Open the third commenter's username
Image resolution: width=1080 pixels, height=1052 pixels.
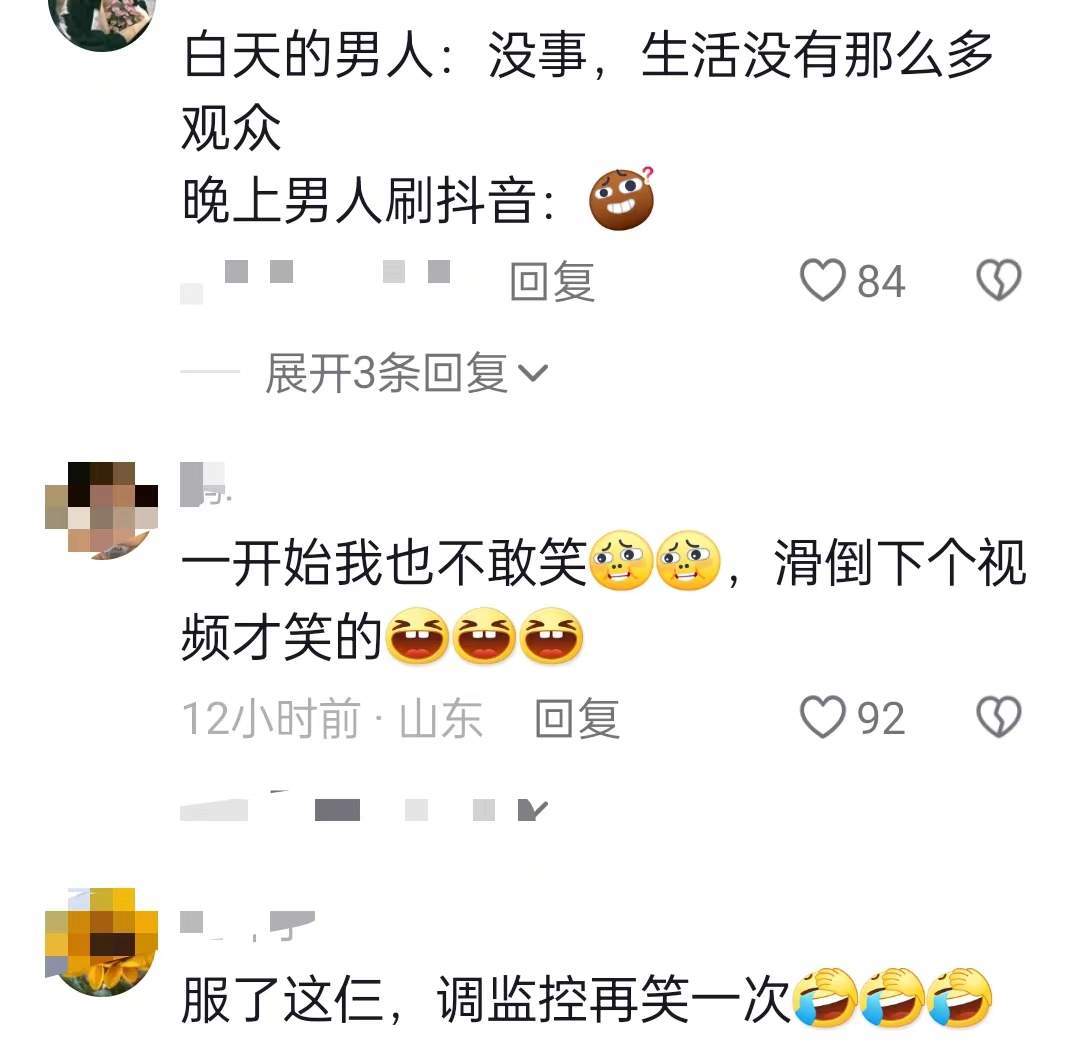coord(247,925)
